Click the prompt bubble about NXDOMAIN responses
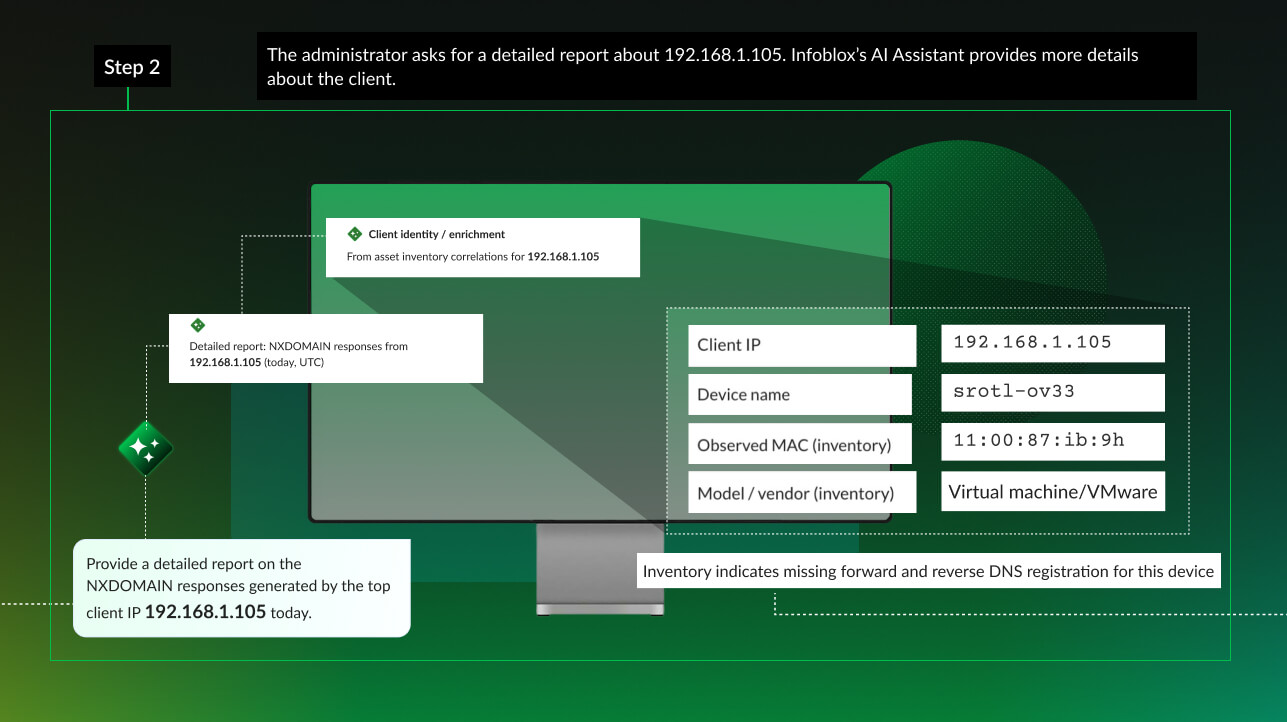 point(242,588)
